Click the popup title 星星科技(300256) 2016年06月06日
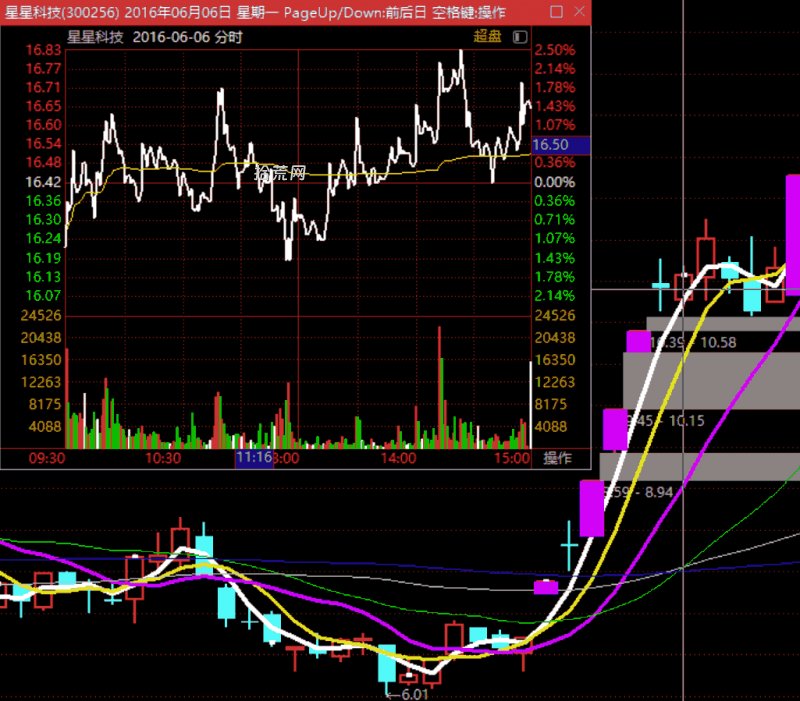Viewport: 800px width, 701px height. (118, 12)
